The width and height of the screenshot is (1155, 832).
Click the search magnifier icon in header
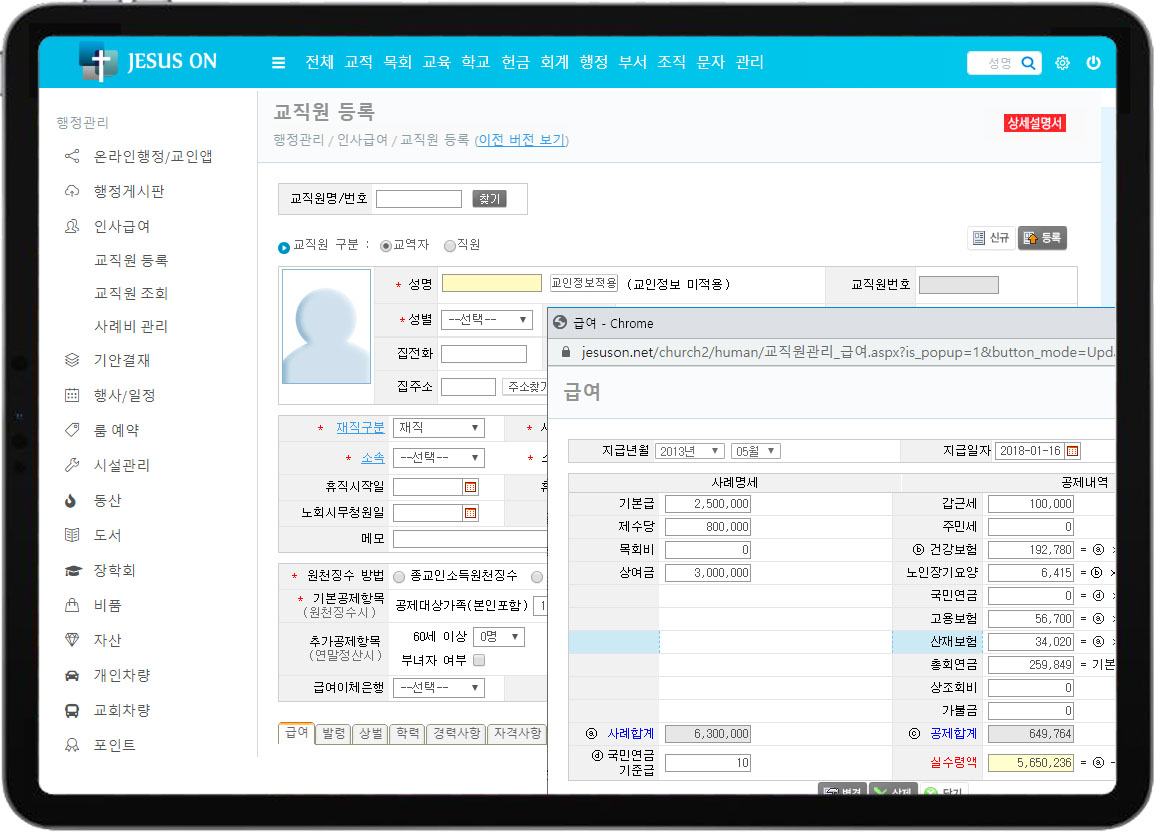click(1027, 63)
